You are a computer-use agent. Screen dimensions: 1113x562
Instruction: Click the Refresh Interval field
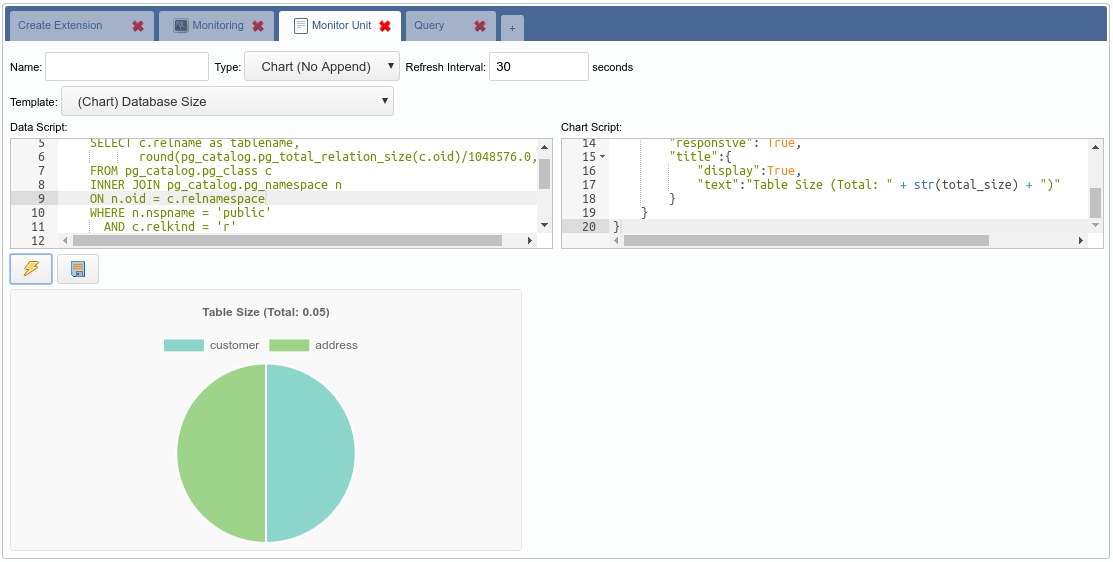pos(538,67)
